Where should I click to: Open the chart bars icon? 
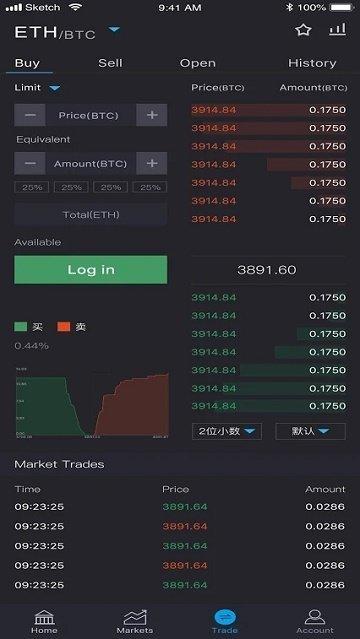[338, 29]
